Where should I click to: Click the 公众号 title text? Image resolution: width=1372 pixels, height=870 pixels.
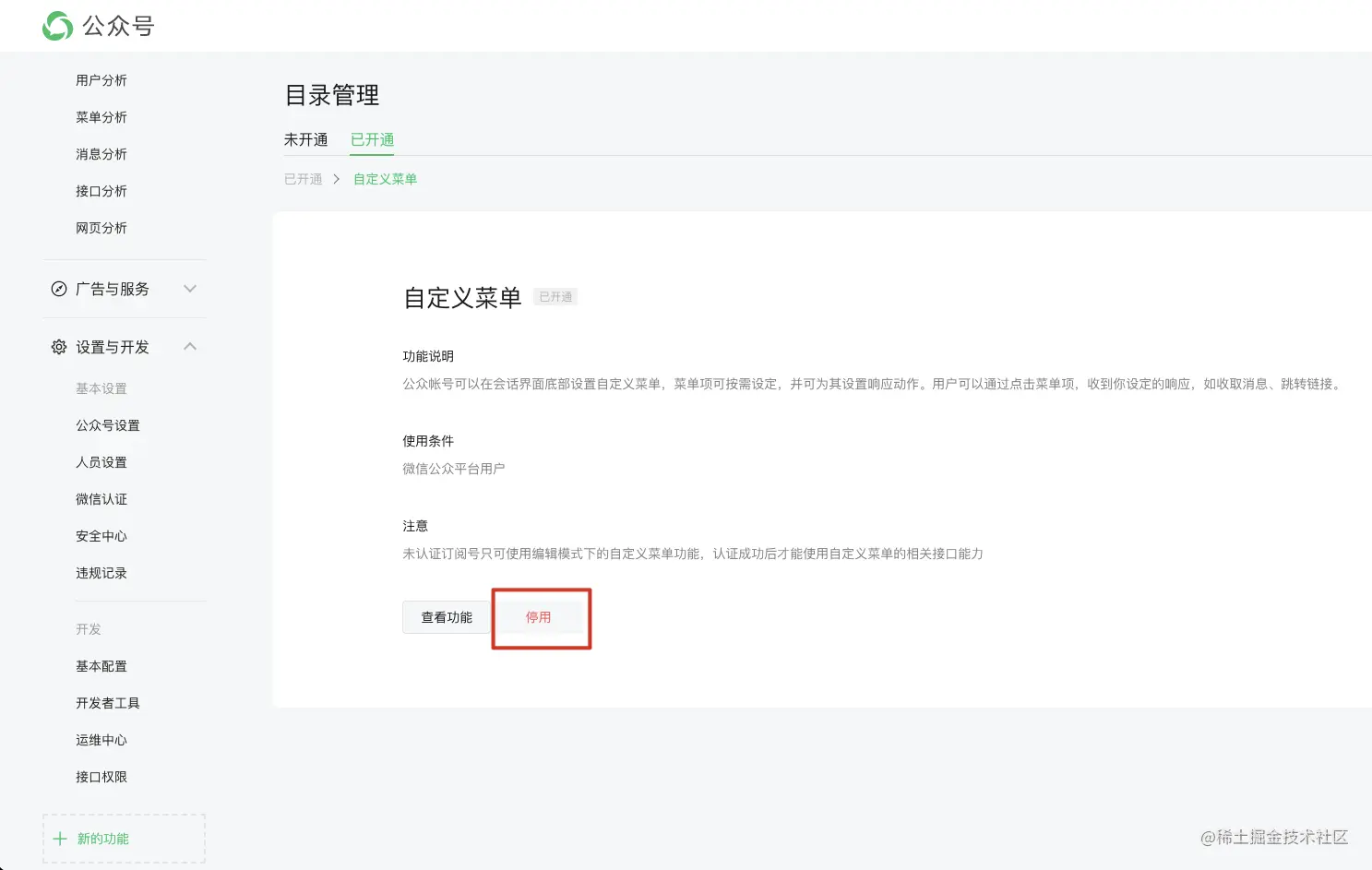118,26
